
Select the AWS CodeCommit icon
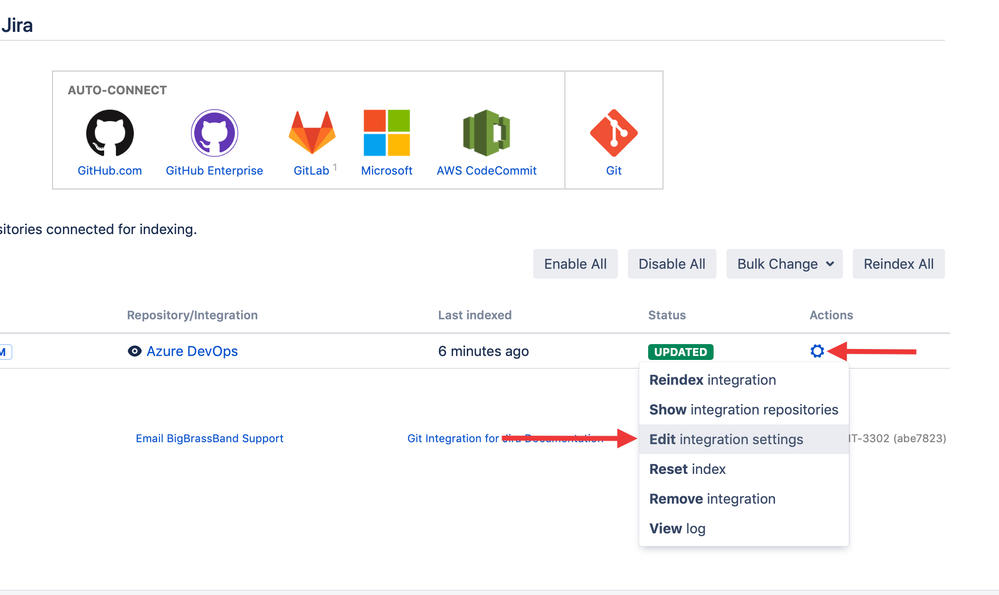486,133
